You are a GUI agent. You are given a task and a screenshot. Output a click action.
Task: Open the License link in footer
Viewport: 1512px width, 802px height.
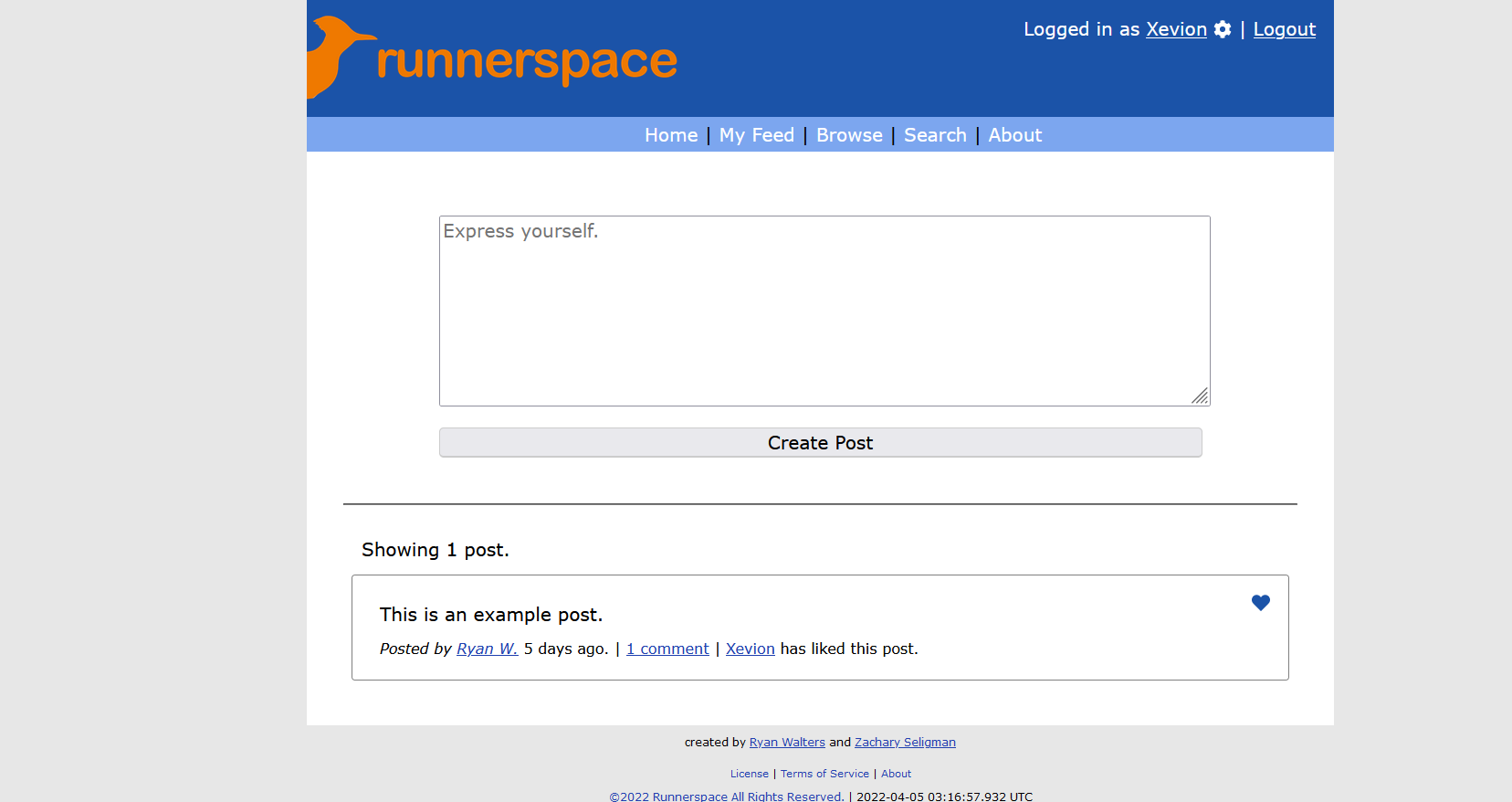[749, 774]
